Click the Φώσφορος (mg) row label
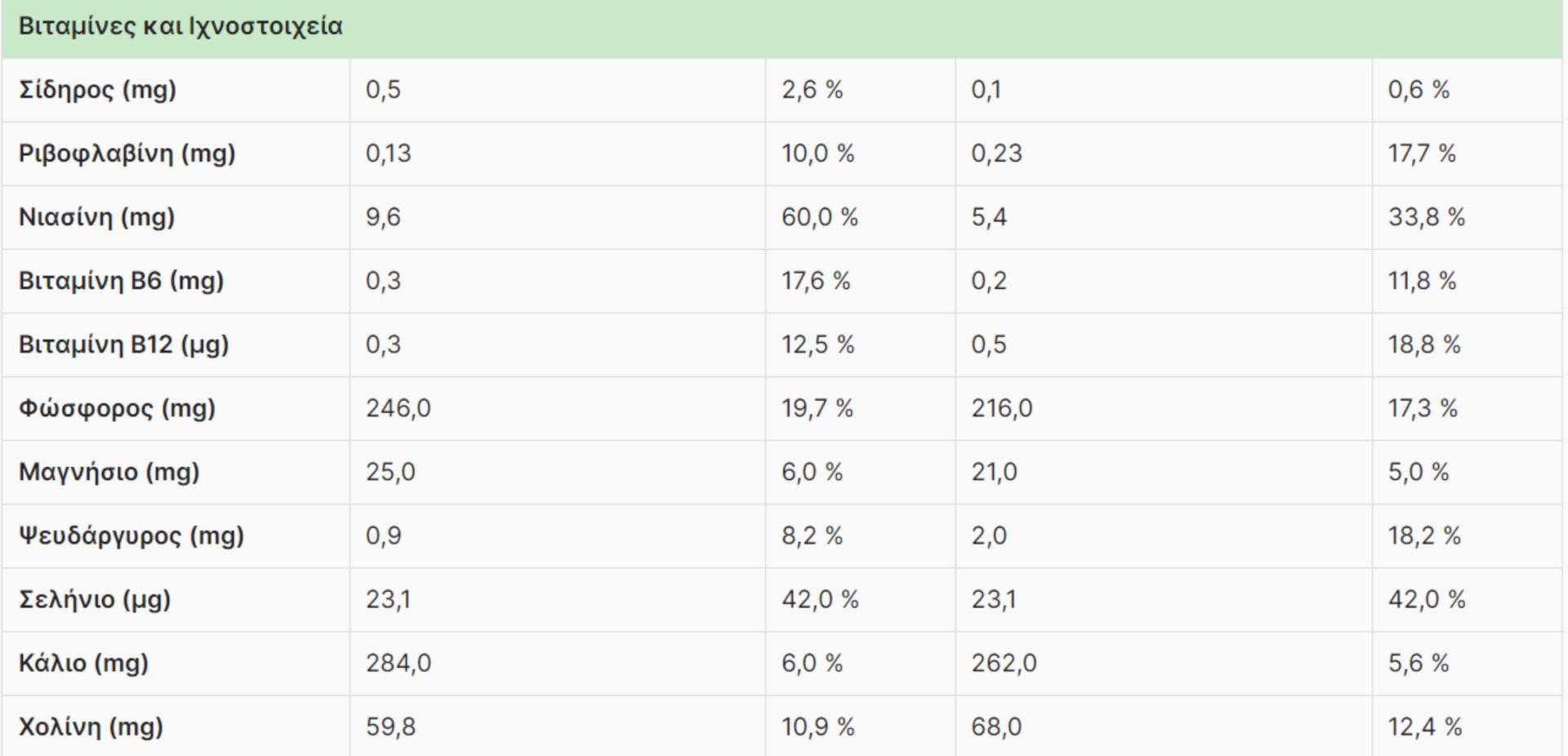This screenshot has height=756, width=1568. (x=117, y=408)
